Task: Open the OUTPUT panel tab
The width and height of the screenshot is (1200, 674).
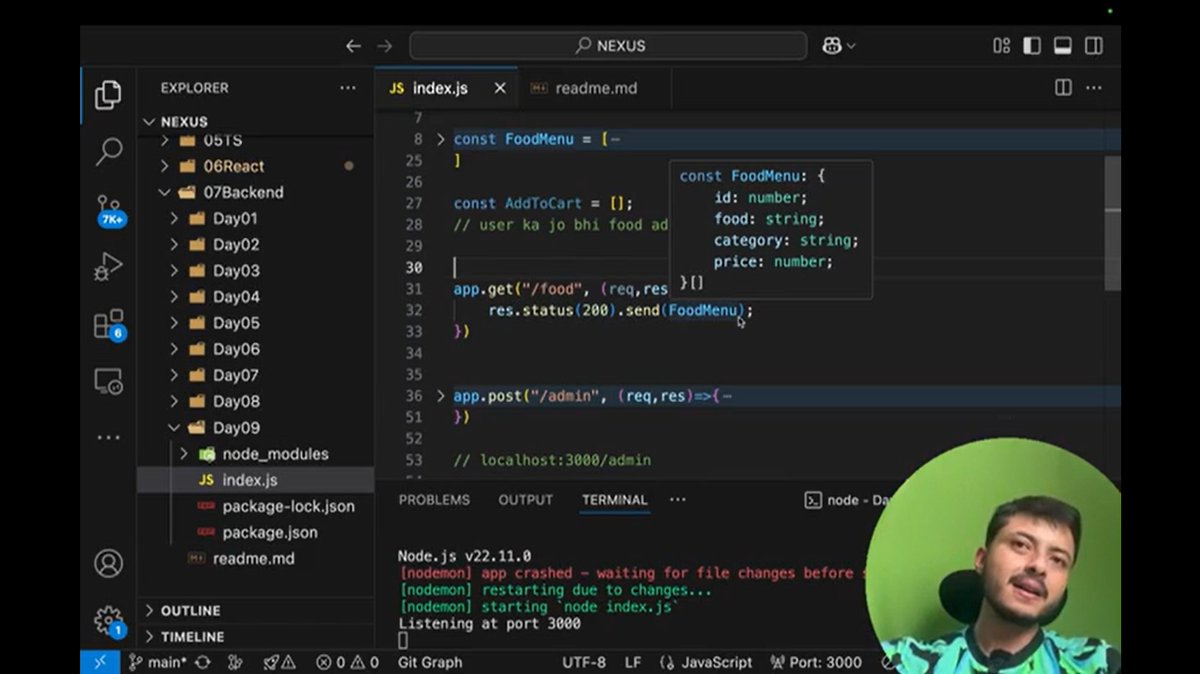Action: click(x=526, y=499)
